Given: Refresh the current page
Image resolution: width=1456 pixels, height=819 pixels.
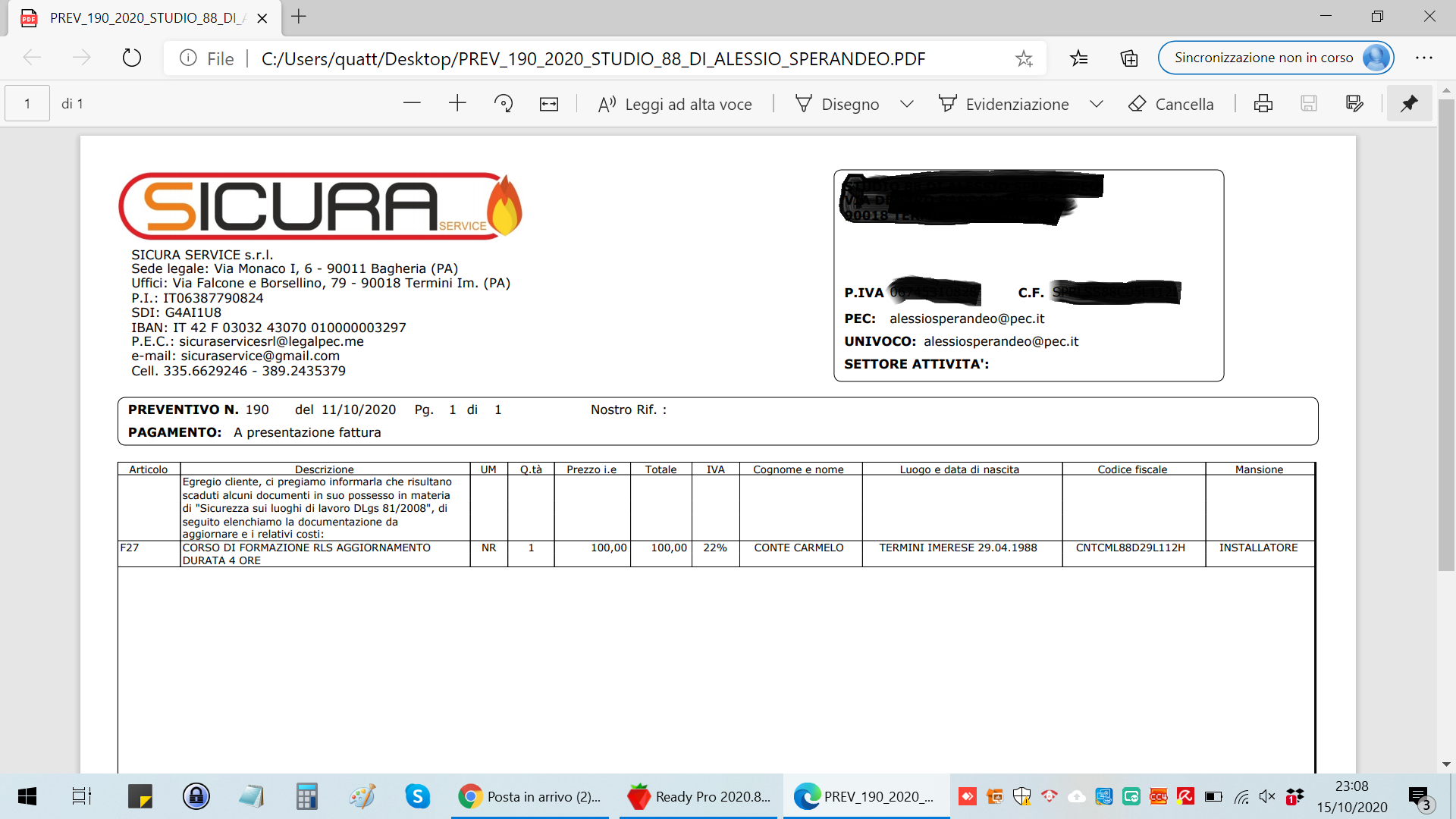Looking at the screenshot, I should pos(132,58).
